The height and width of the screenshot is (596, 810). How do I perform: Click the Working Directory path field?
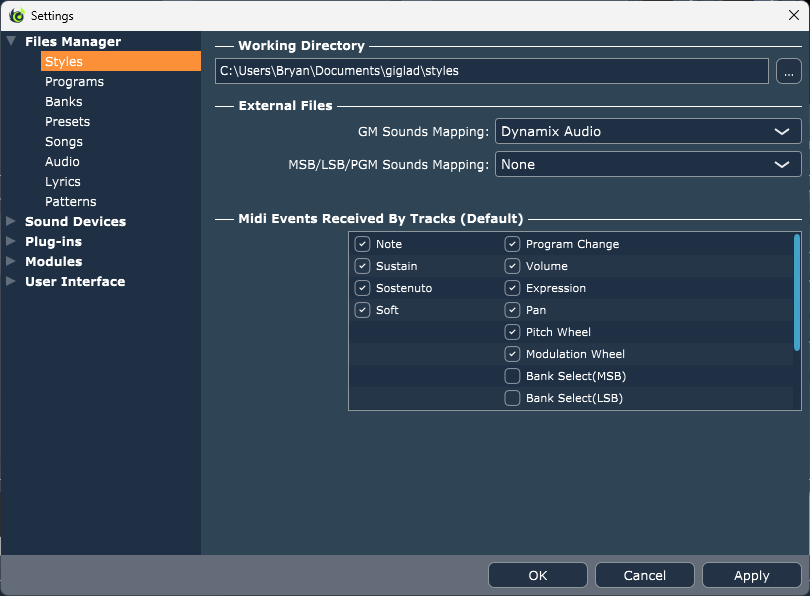pos(492,71)
